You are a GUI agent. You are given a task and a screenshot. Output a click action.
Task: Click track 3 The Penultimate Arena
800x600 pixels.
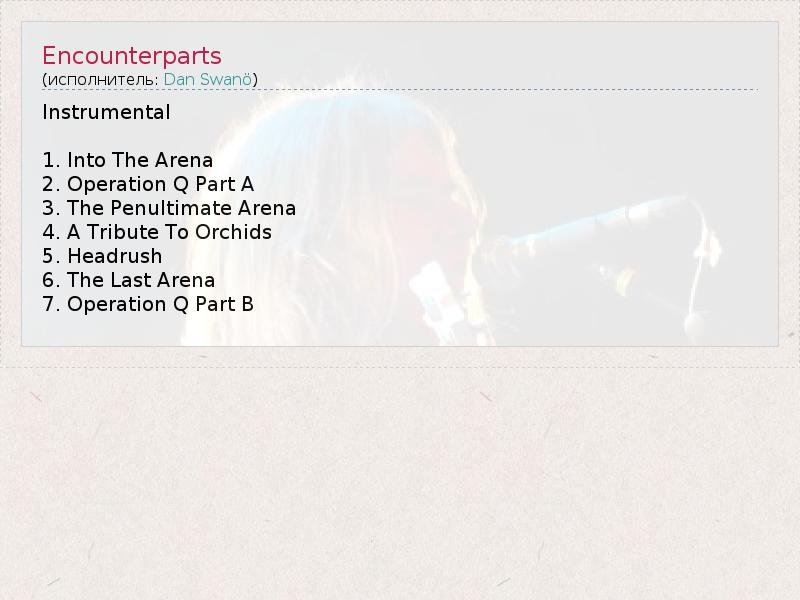click(169, 208)
